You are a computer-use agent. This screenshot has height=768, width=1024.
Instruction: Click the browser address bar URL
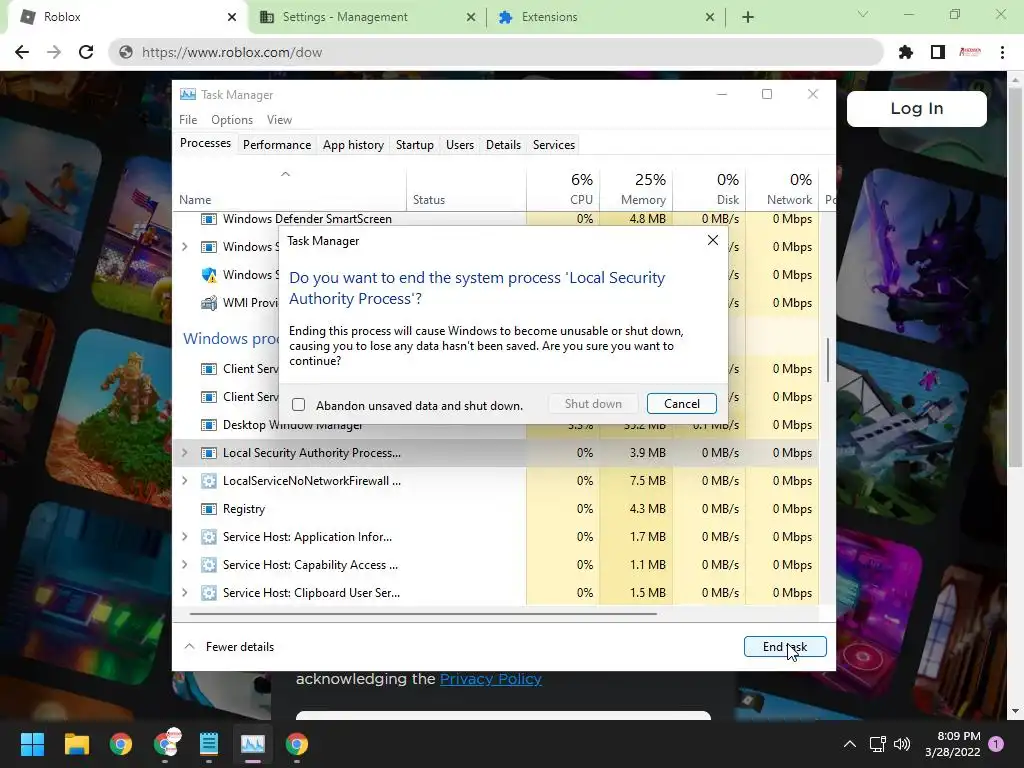[x=232, y=52]
